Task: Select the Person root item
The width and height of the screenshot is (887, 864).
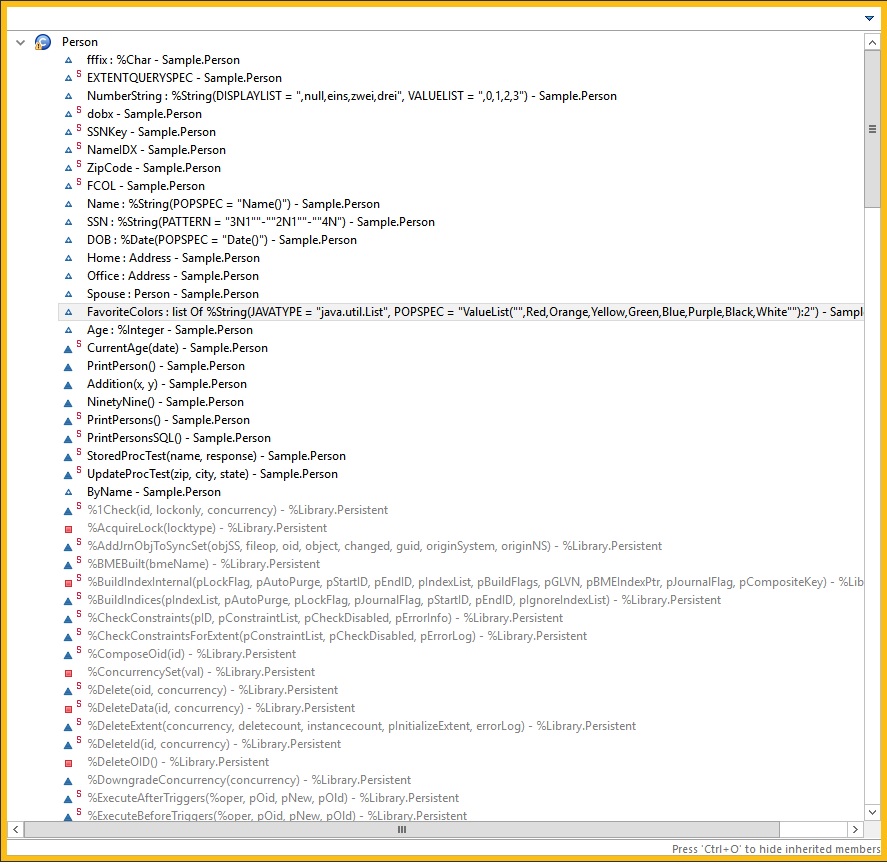Action: tap(80, 42)
